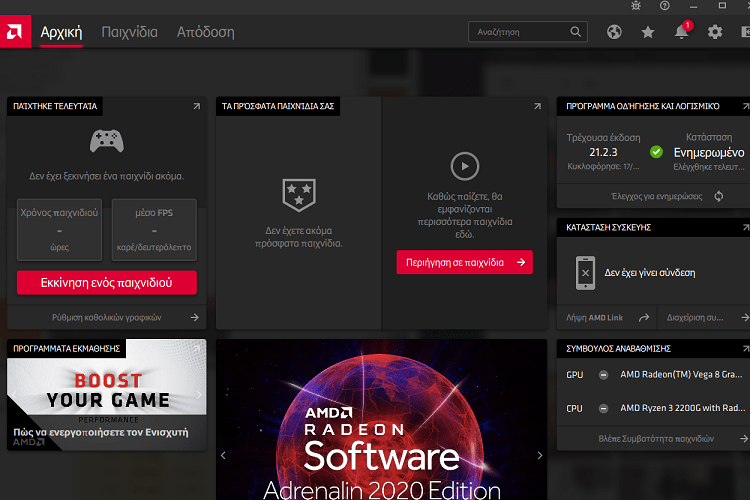
Task: Open the Boost Your Game tutorial thumbnail
Action: (x=107, y=395)
